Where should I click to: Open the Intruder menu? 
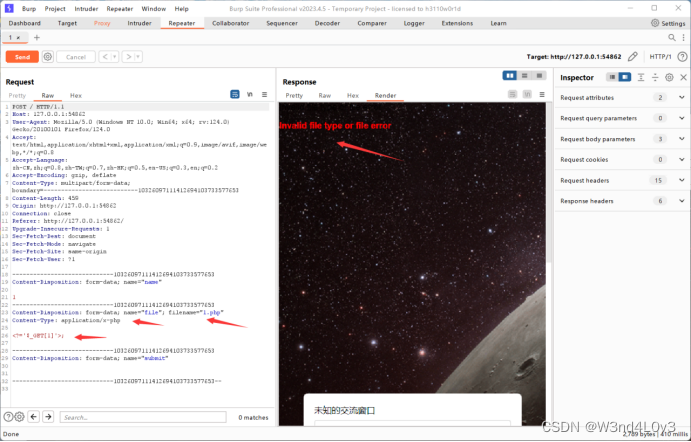click(86, 8)
